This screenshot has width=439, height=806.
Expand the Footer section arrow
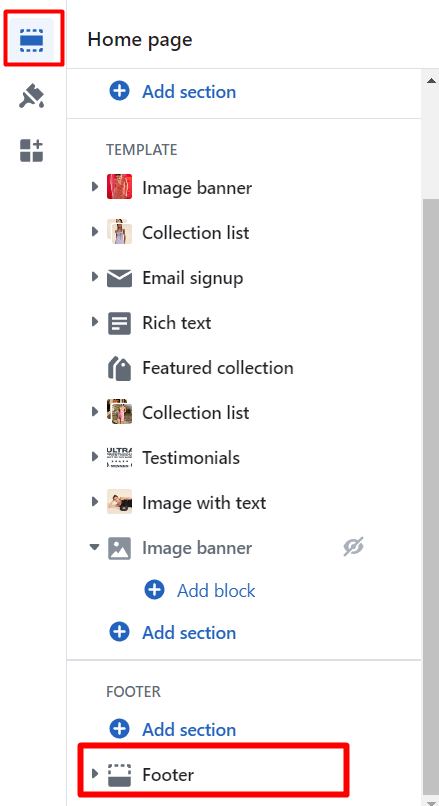(x=95, y=773)
